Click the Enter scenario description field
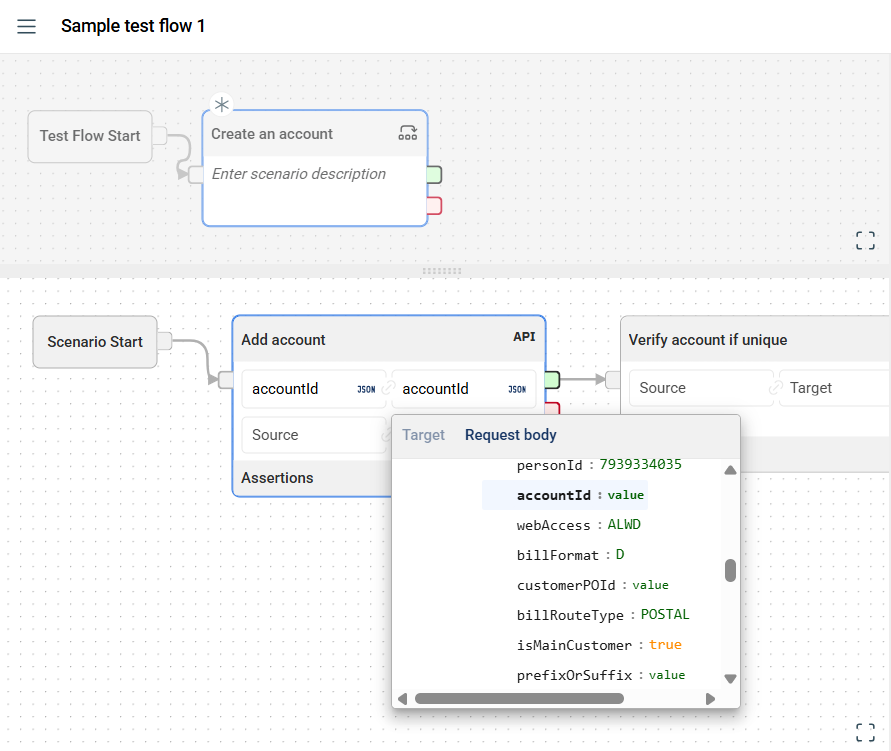 click(x=299, y=174)
